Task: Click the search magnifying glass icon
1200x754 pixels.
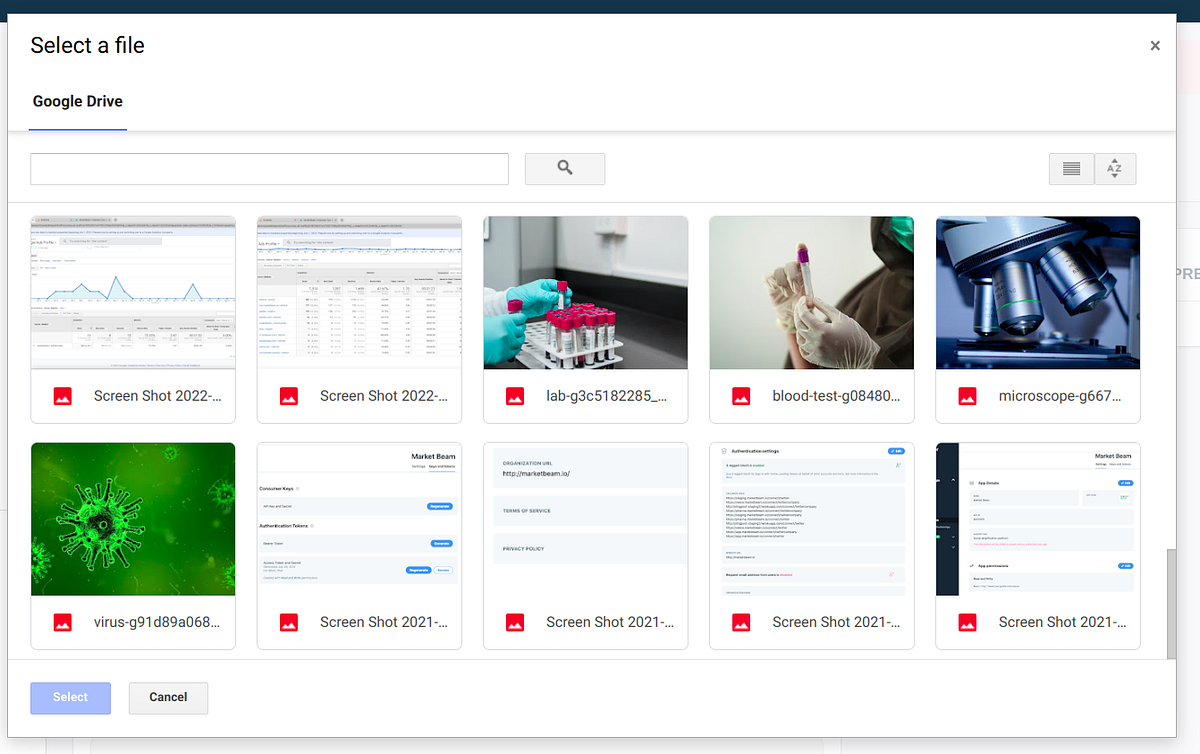Action: (564, 168)
